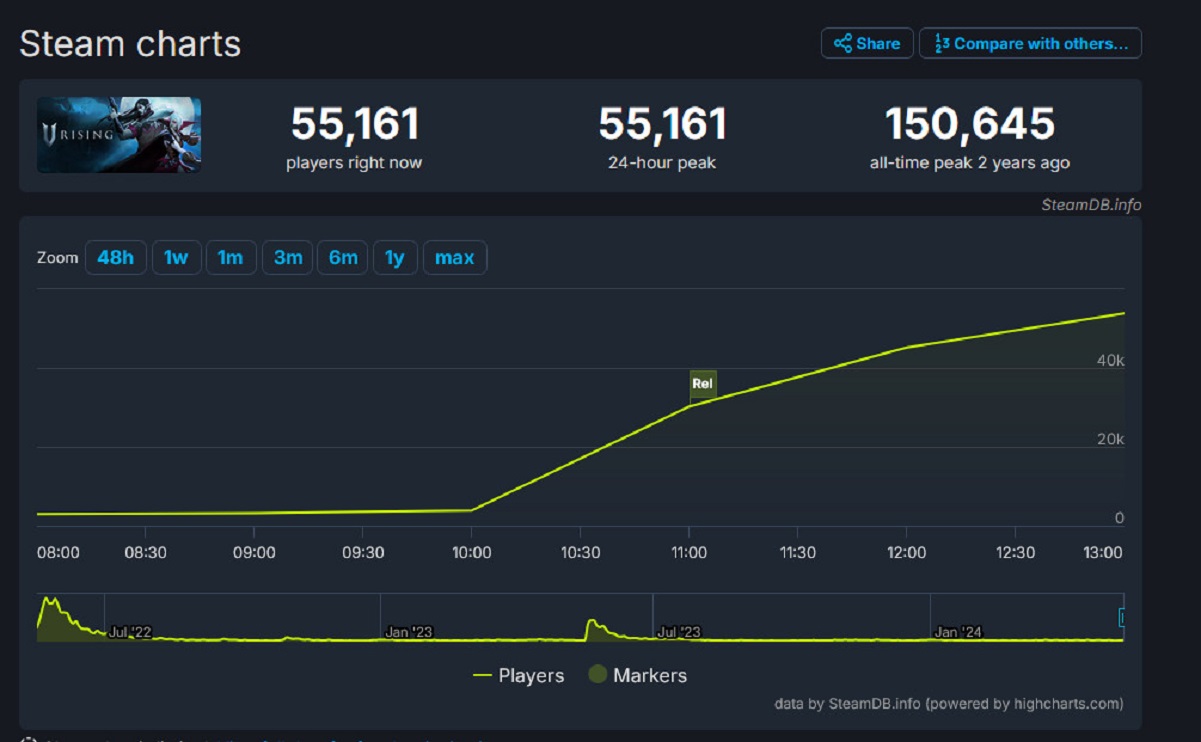Click the highcharts.com data credit text

[949, 704]
